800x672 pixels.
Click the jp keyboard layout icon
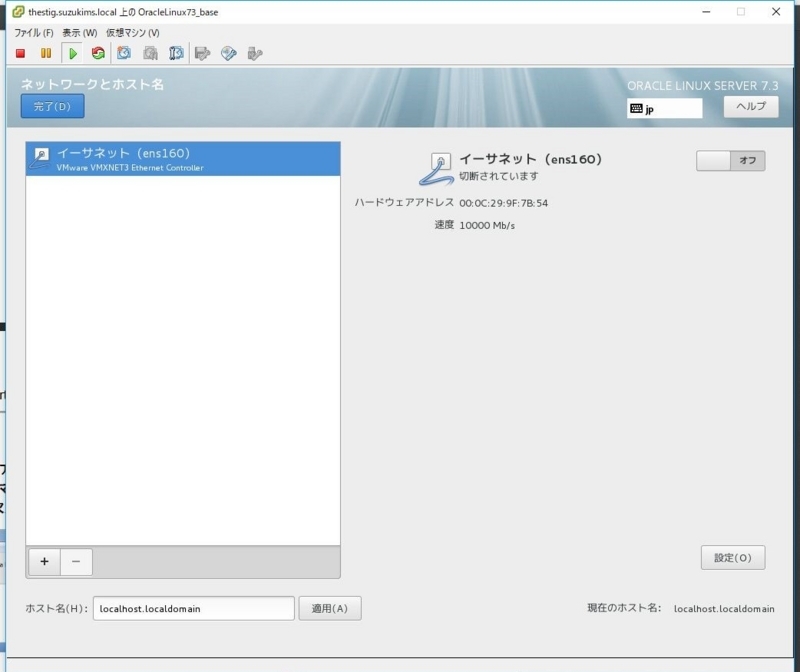636,108
